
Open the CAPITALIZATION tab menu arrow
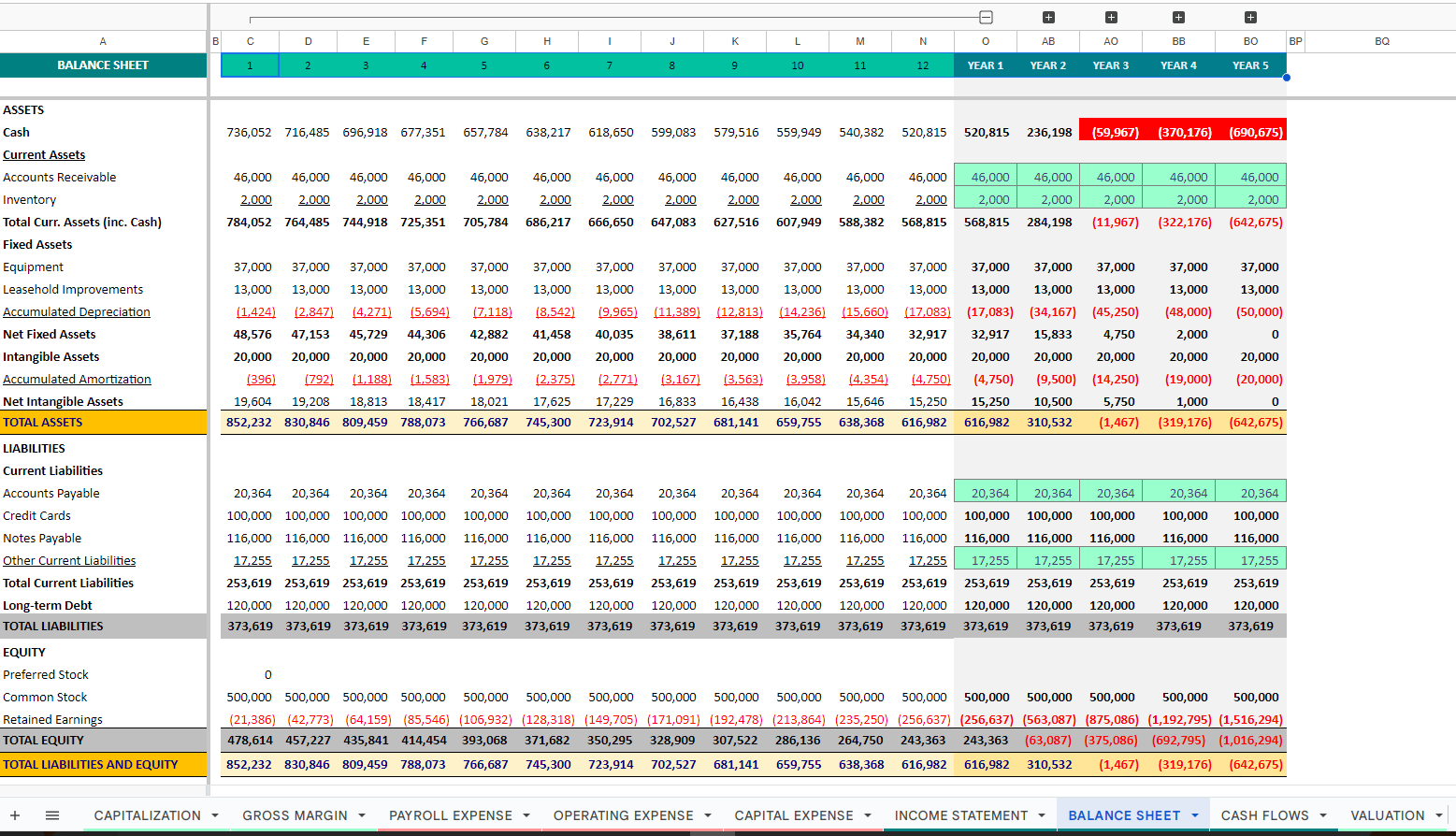215,815
